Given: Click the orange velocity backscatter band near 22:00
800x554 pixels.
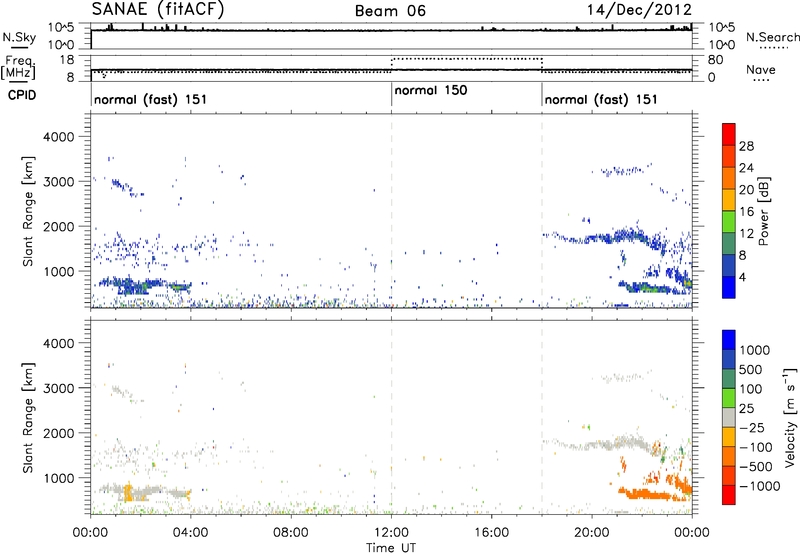Looking at the screenshot, I should tap(645, 494).
